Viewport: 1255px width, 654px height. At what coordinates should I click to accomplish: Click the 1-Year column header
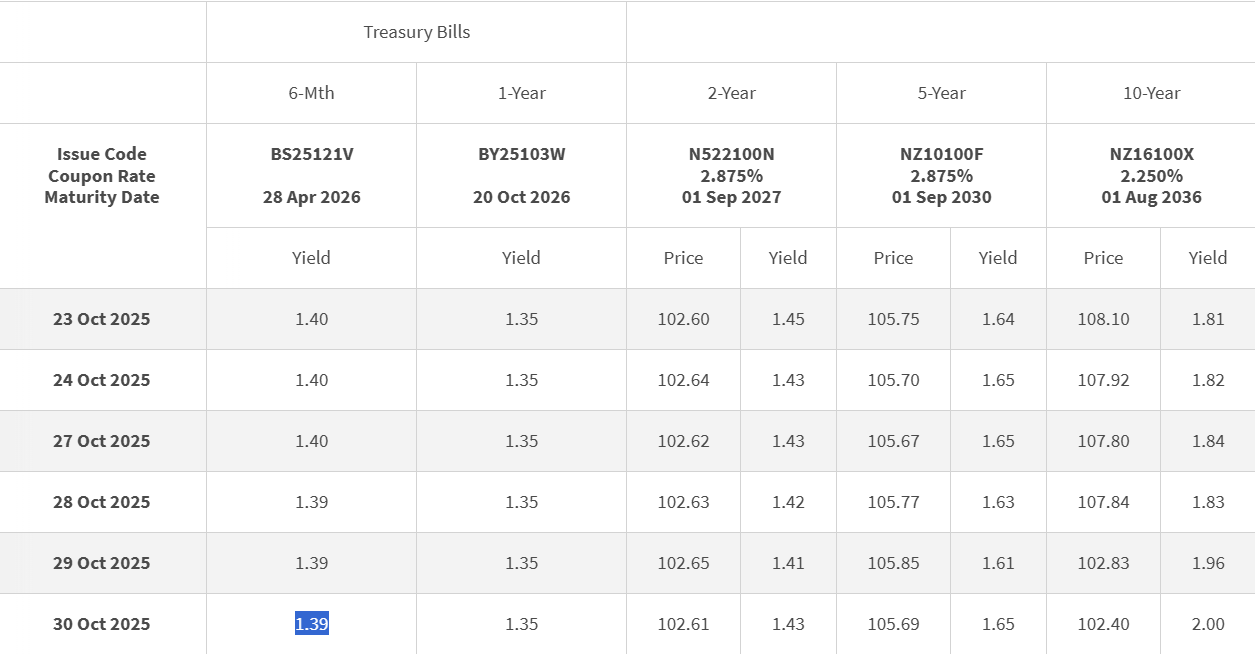[520, 92]
